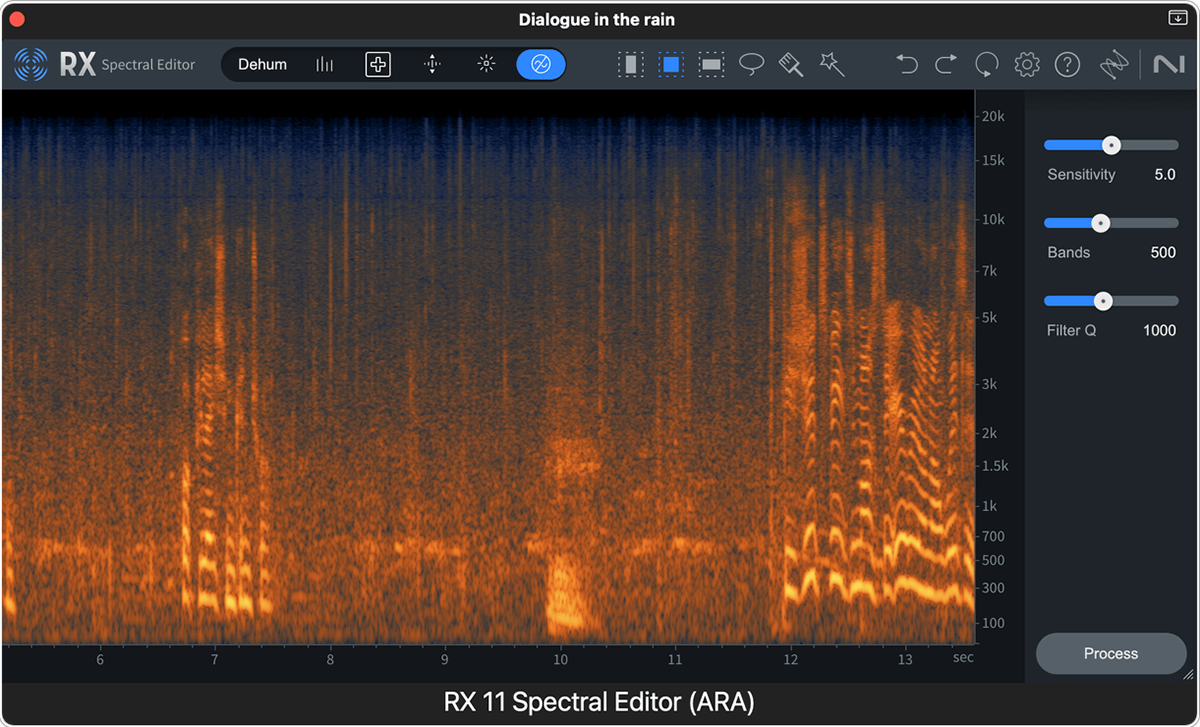Image resolution: width=1200 pixels, height=727 pixels.
Task: Click the 100 frequency scale label
Action: pos(993,623)
